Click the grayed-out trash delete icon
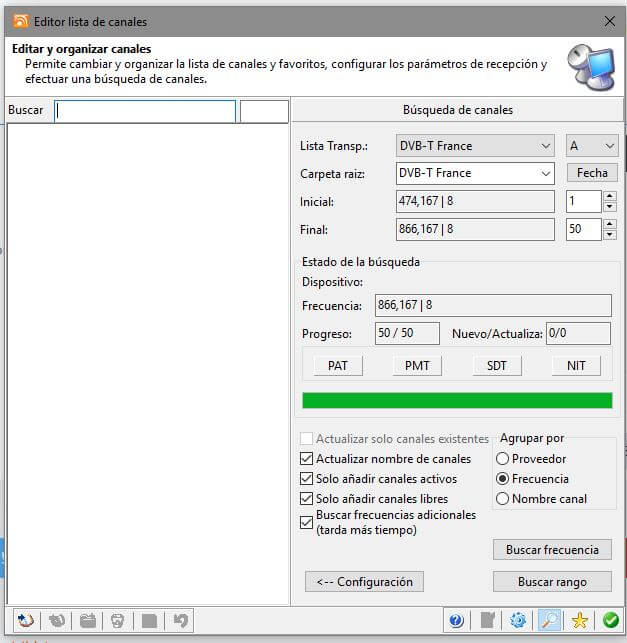The height and width of the screenshot is (643, 627). click(118, 620)
